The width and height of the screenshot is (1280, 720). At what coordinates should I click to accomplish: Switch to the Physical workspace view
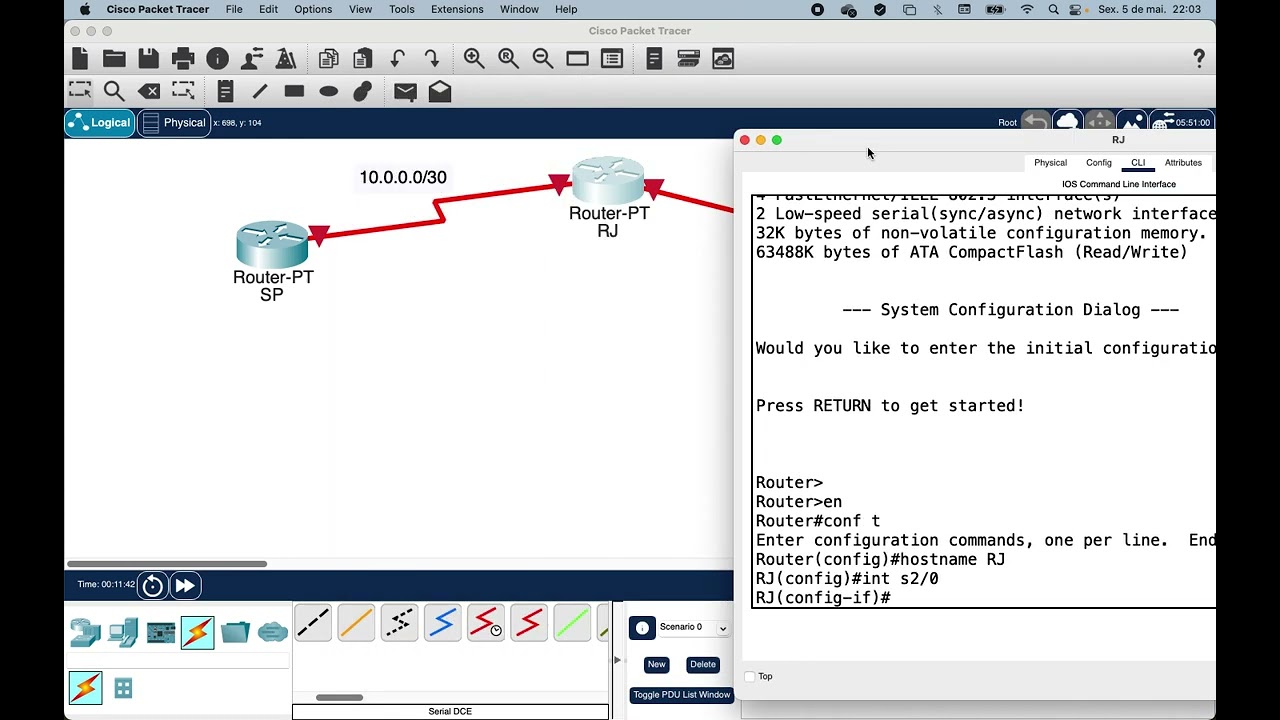174,123
